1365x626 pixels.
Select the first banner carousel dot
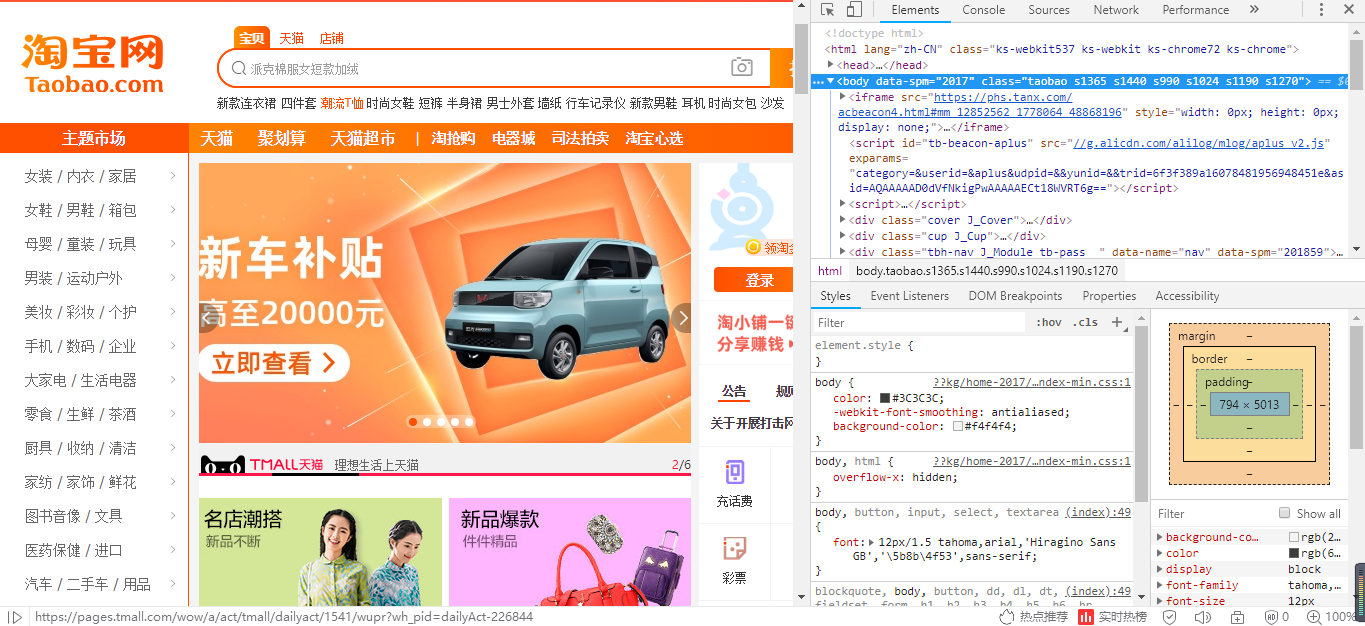pos(413,422)
